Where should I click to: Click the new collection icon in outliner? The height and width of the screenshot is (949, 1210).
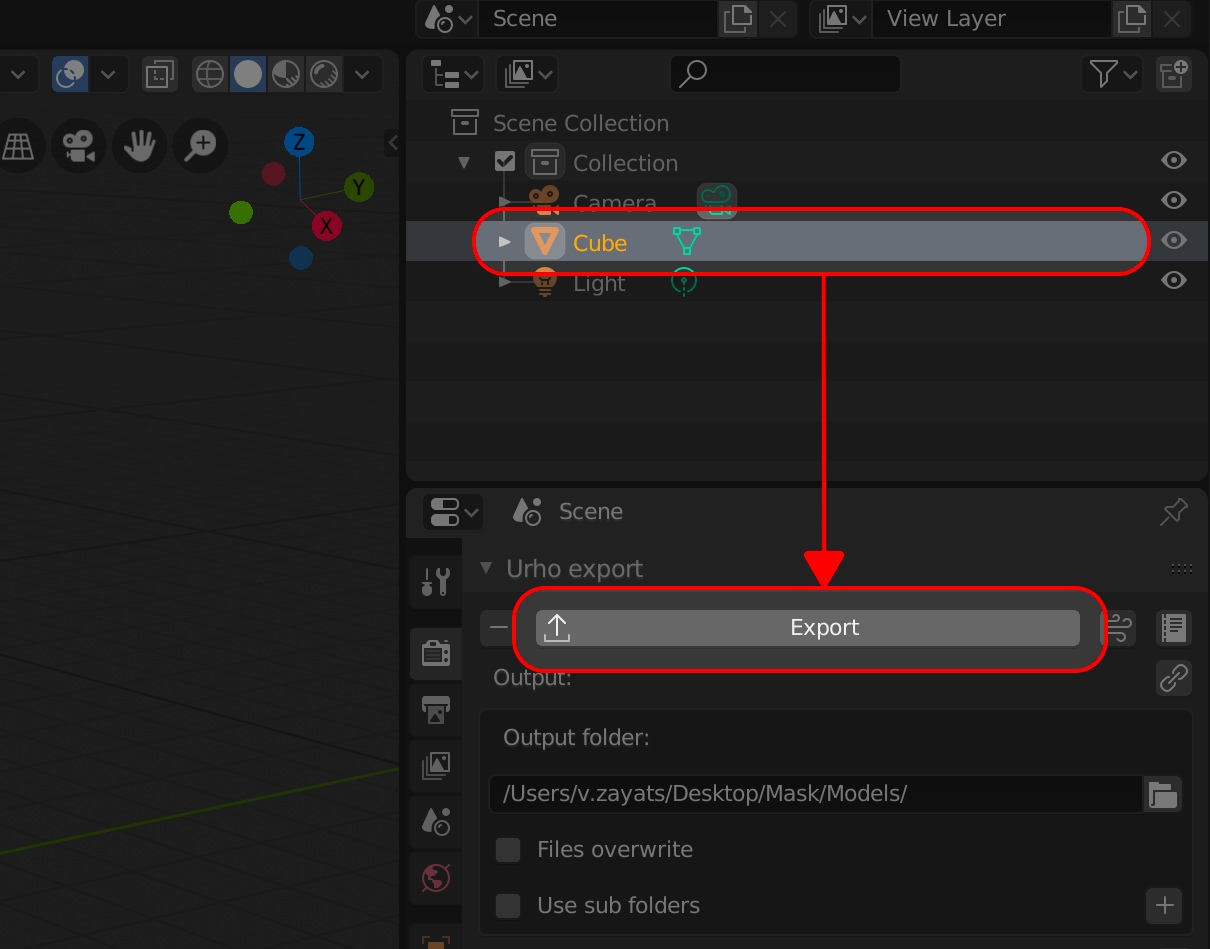pyautogui.click(x=1173, y=74)
